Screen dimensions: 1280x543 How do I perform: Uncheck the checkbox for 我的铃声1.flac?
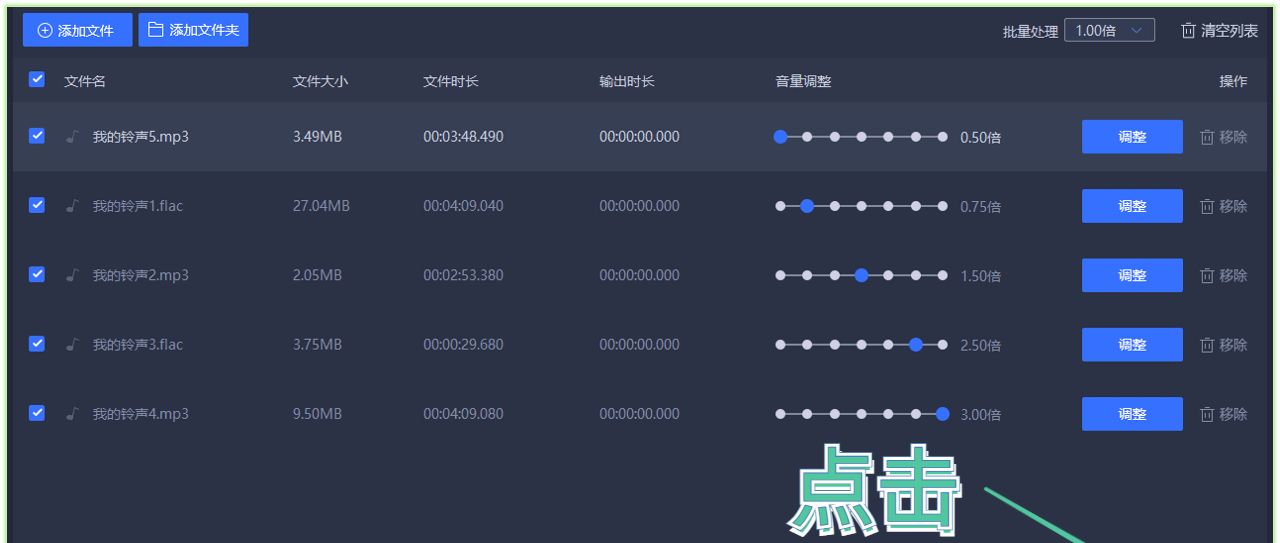pyautogui.click(x=37, y=205)
